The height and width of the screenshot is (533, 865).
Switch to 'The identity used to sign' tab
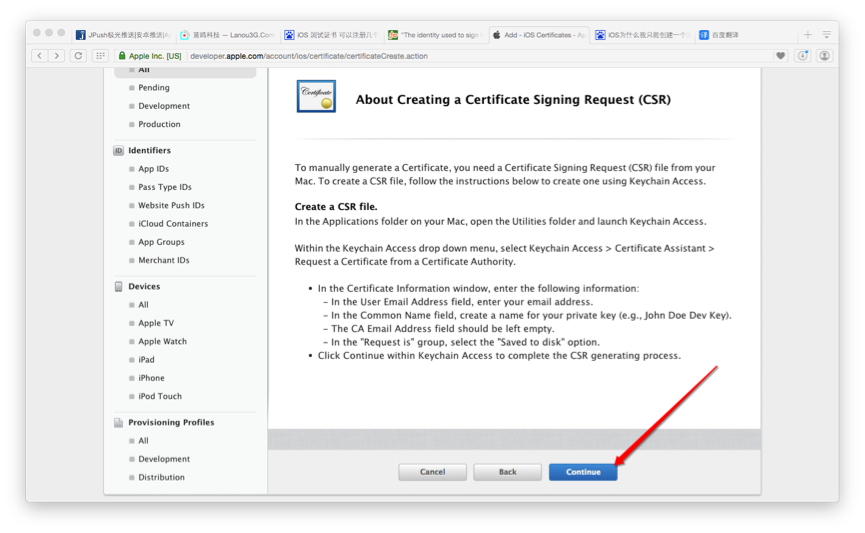[x=436, y=35]
